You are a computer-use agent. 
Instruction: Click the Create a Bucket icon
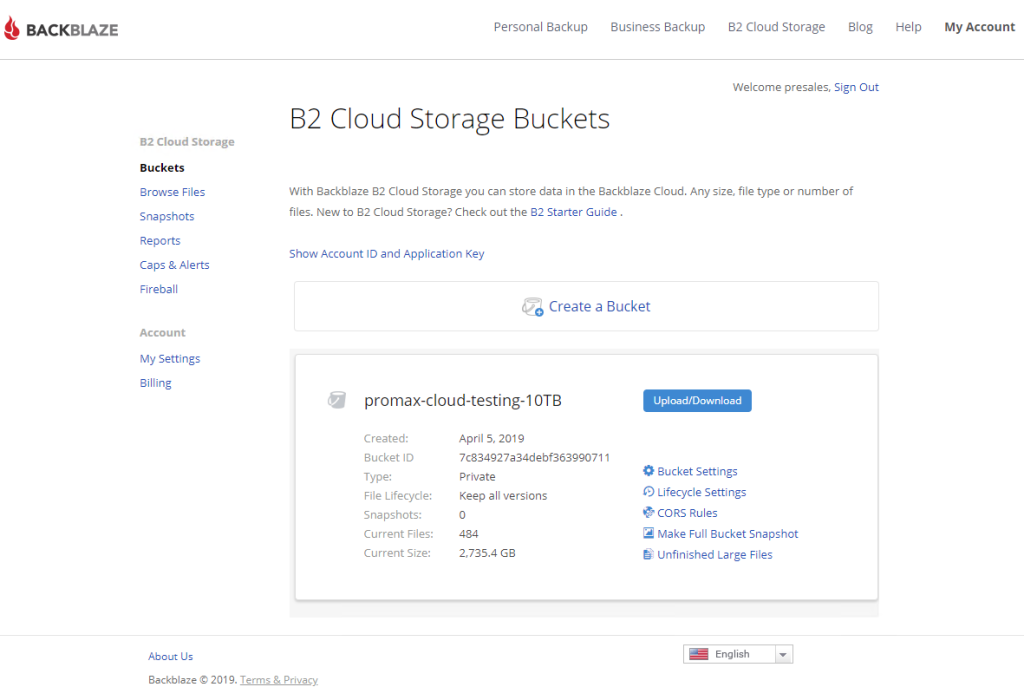(x=532, y=306)
